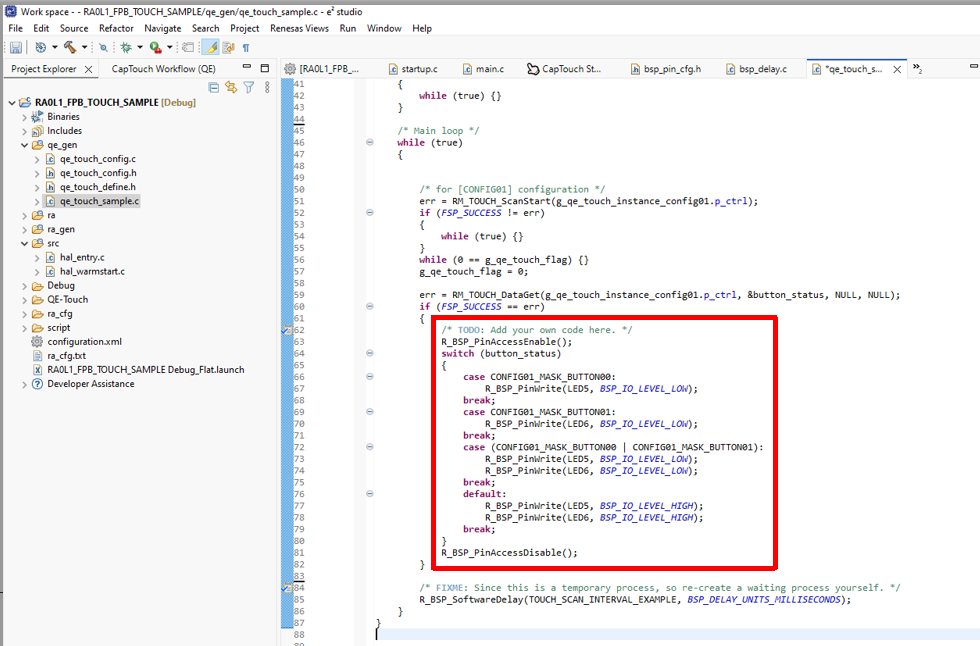Open the Project Explorer filter icon
This screenshot has width=980, height=646.
pos(249,88)
